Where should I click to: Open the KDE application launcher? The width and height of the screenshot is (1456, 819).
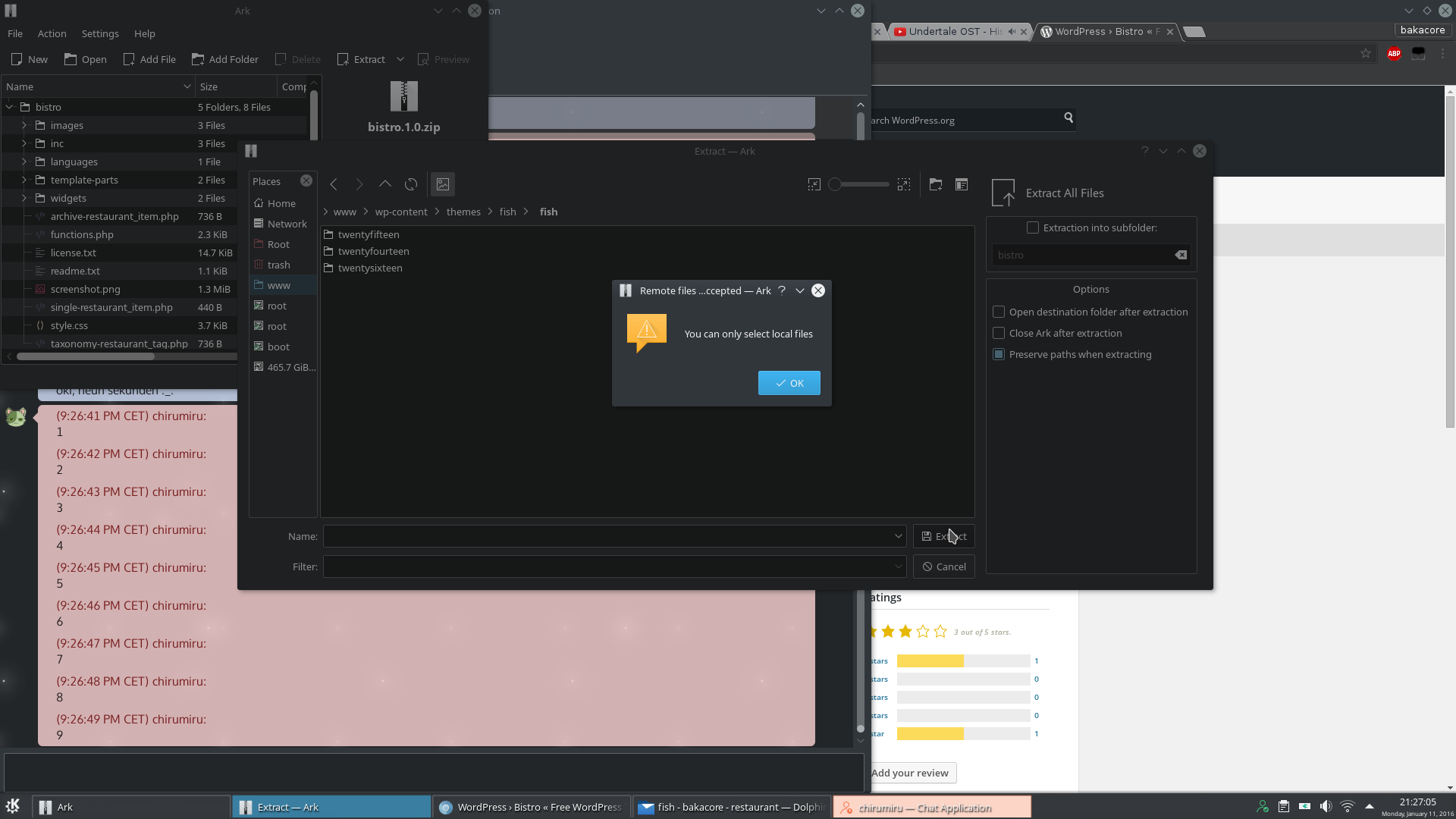click(13, 806)
